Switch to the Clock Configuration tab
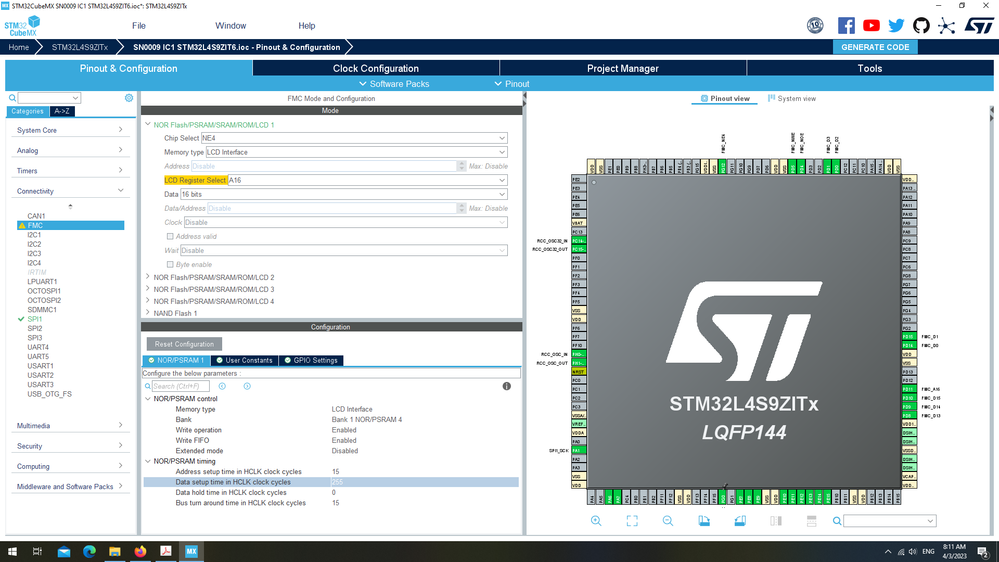 (376, 68)
